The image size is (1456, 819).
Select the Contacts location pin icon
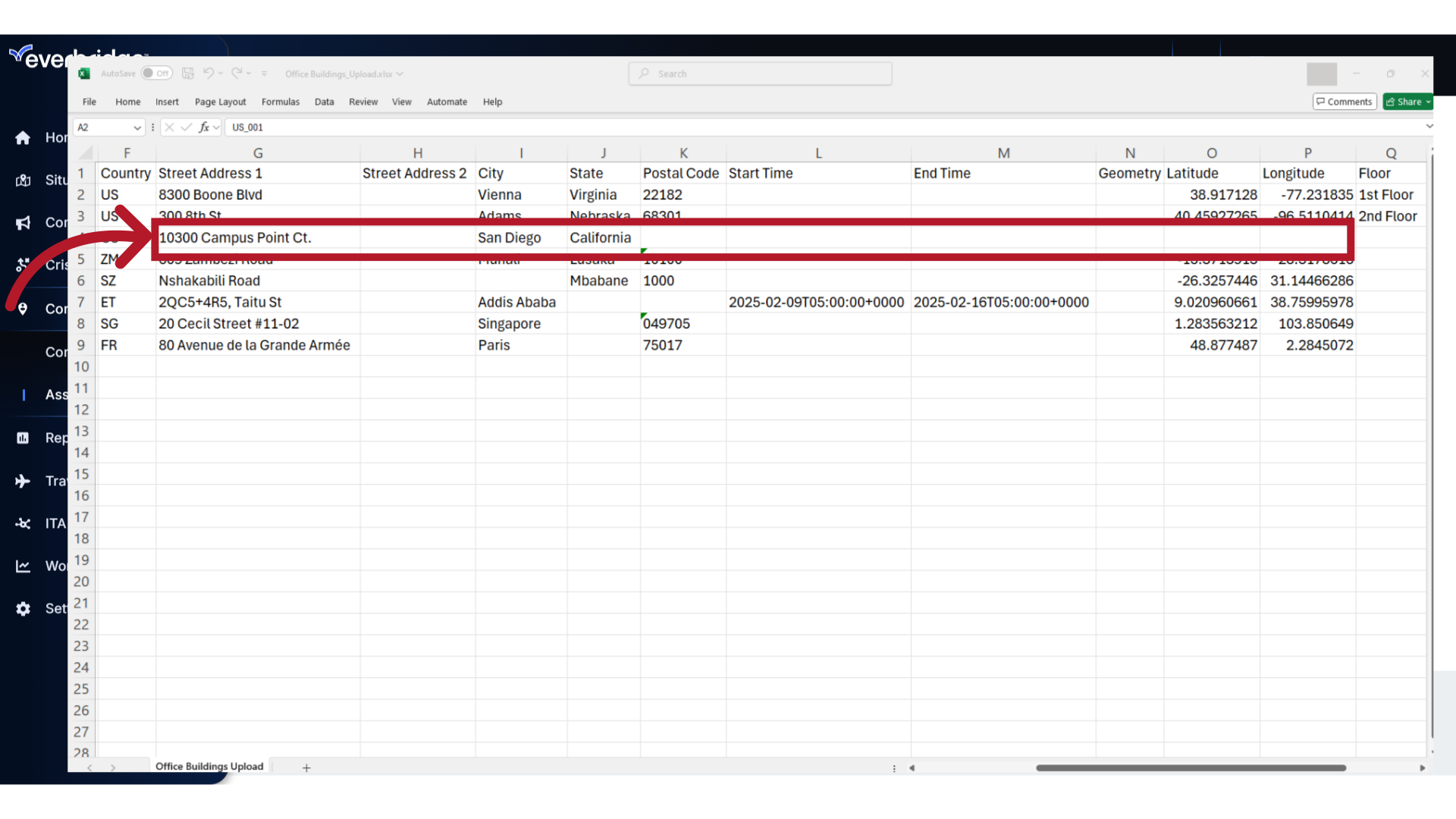point(22,309)
